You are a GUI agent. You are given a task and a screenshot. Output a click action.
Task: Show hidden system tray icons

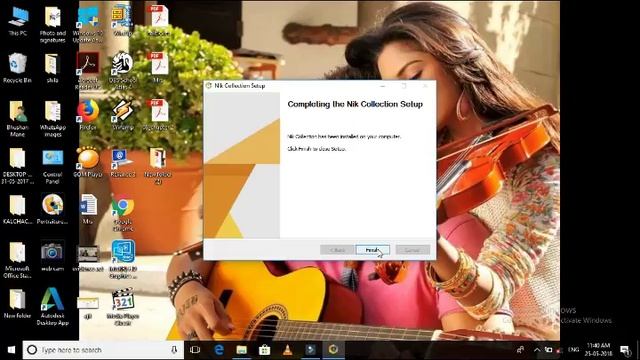pos(537,350)
